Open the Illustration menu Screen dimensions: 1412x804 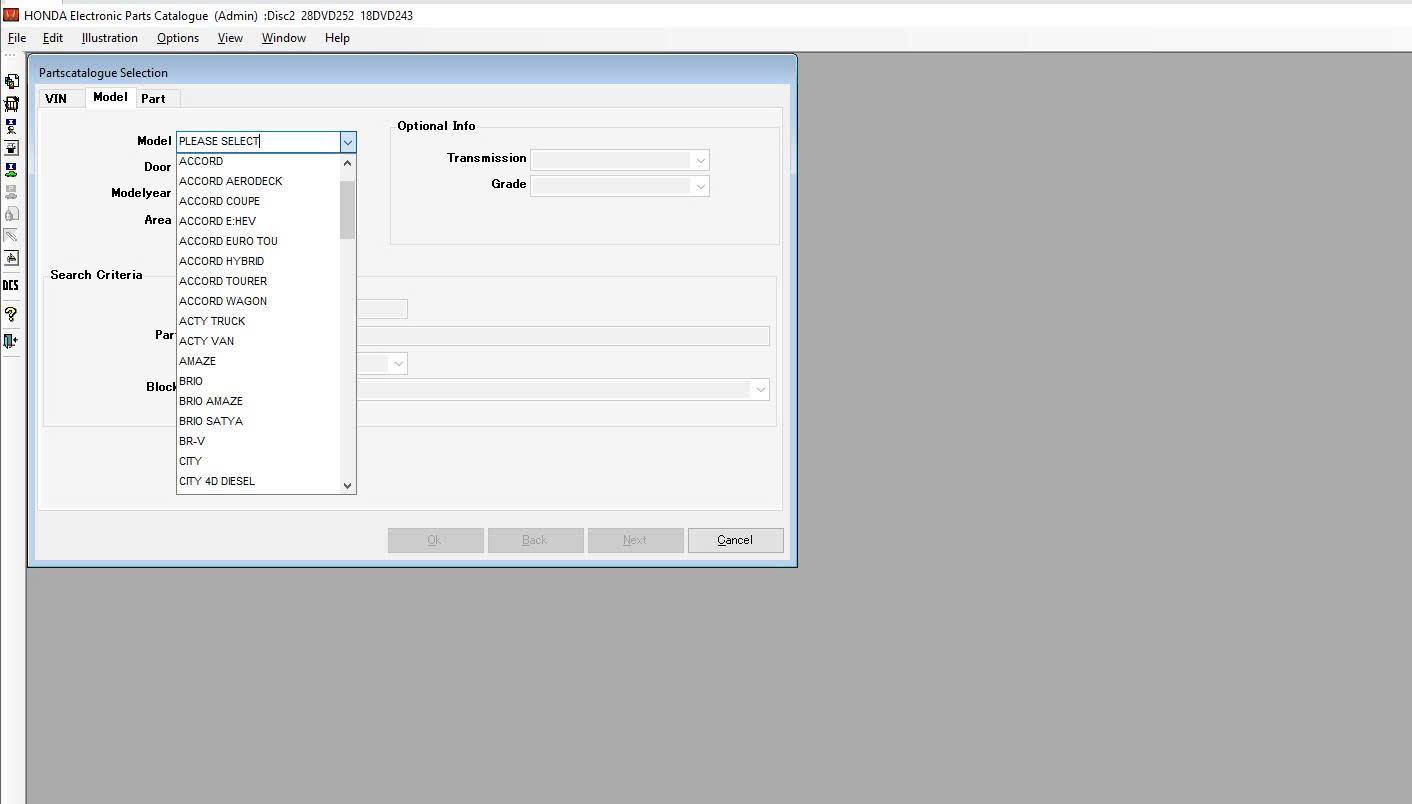(110, 38)
